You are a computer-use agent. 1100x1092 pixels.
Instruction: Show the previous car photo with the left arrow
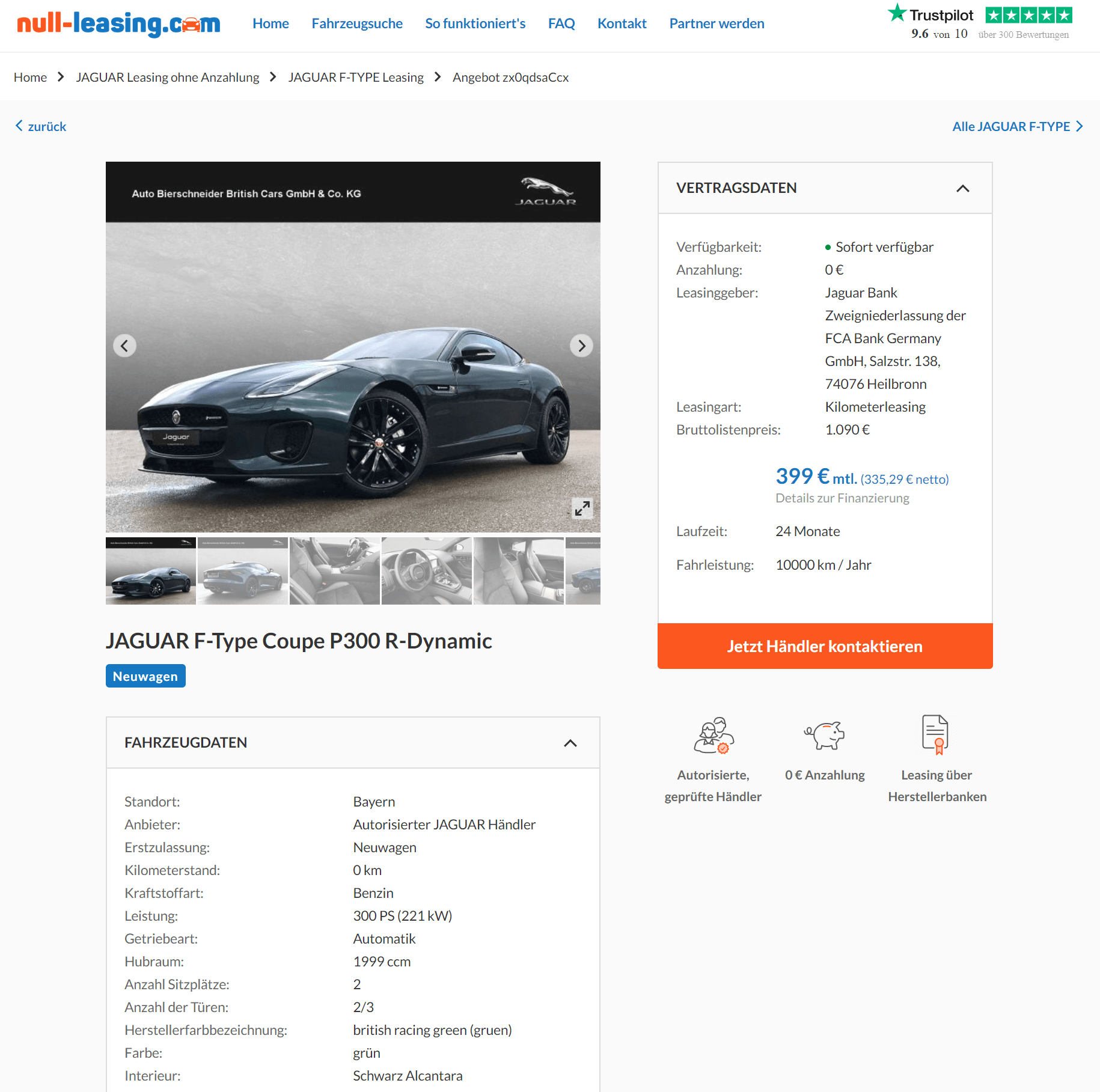(124, 346)
